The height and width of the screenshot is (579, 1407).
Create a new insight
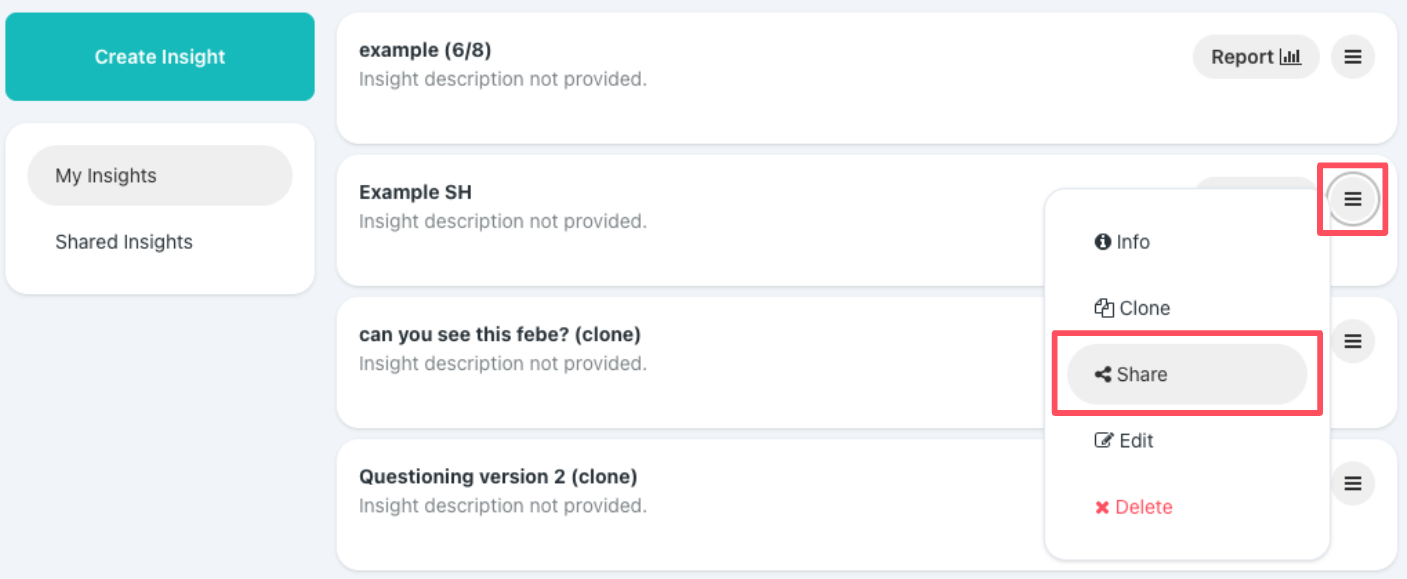click(x=160, y=57)
